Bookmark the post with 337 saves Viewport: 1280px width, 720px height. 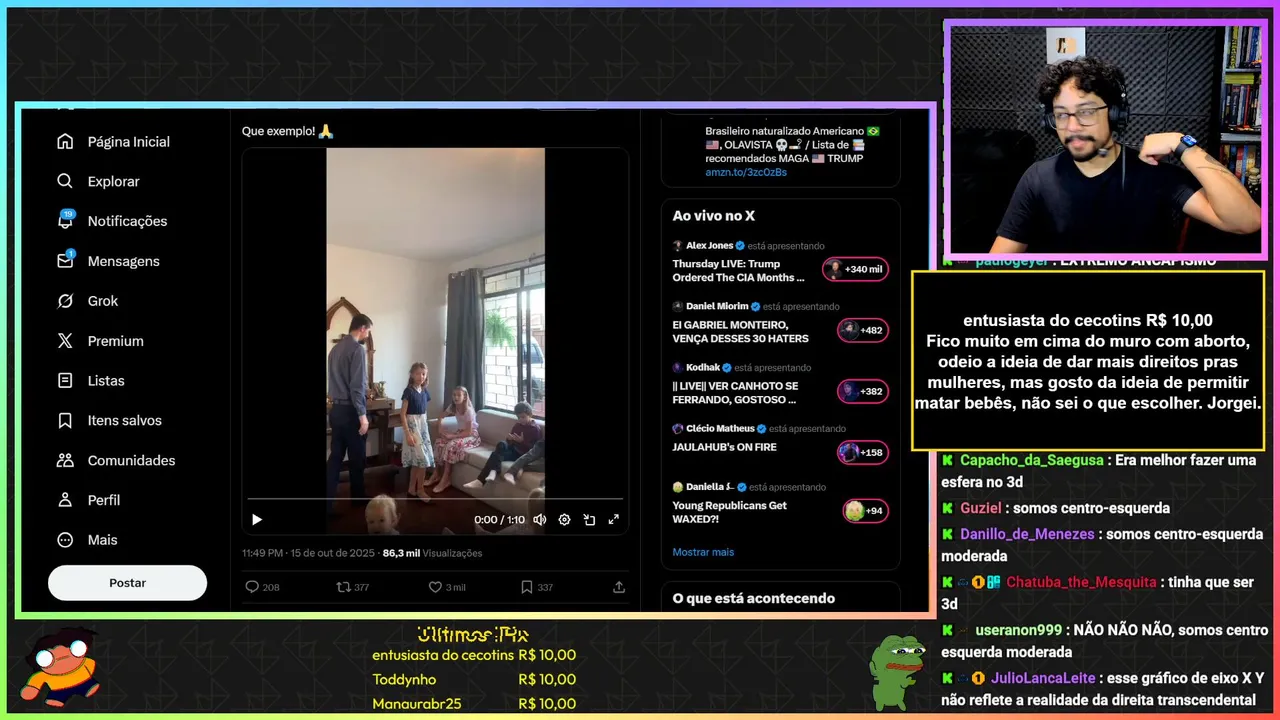[537, 587]
